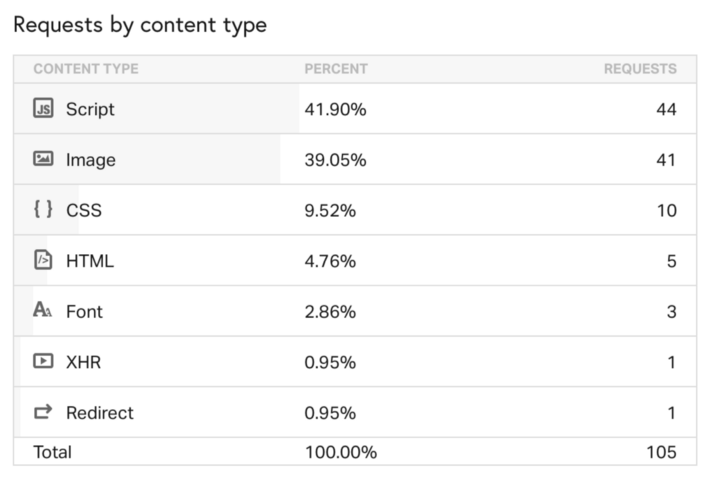720x482 pixels.
Task: Click the HTML row label
Action: click(90, 261)
